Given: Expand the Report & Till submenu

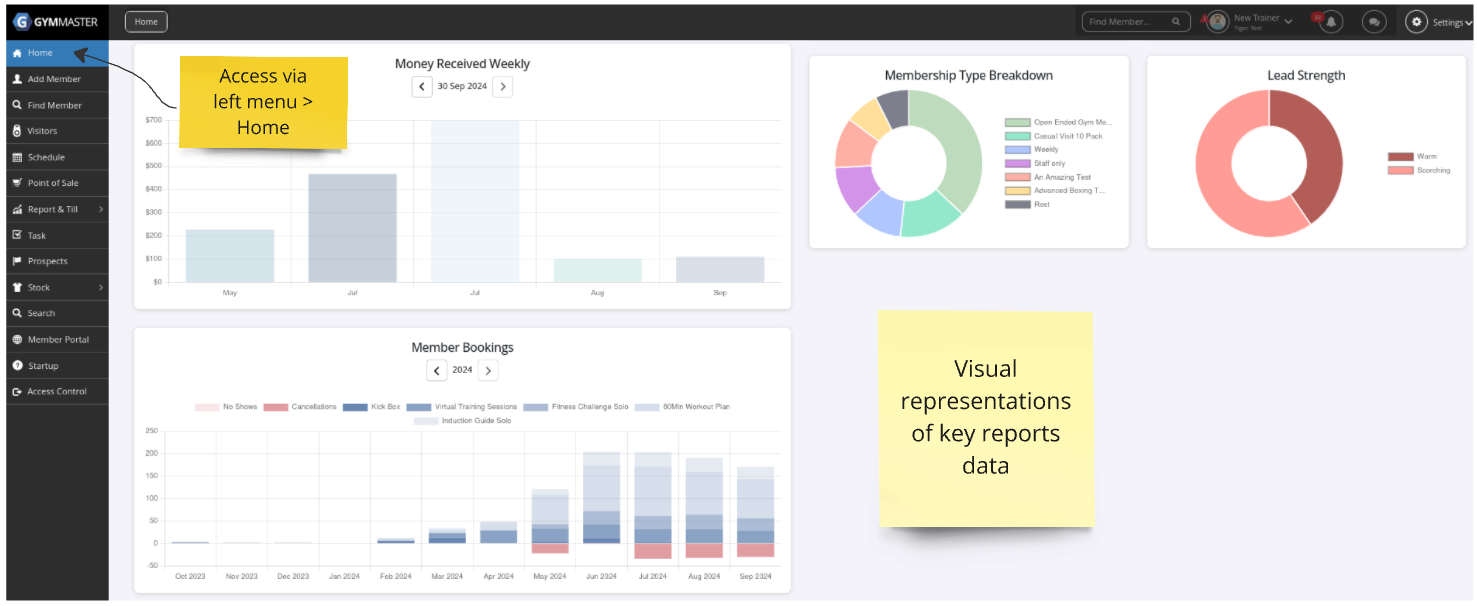Looking at the screenshot, I should (x=101, y=209).
